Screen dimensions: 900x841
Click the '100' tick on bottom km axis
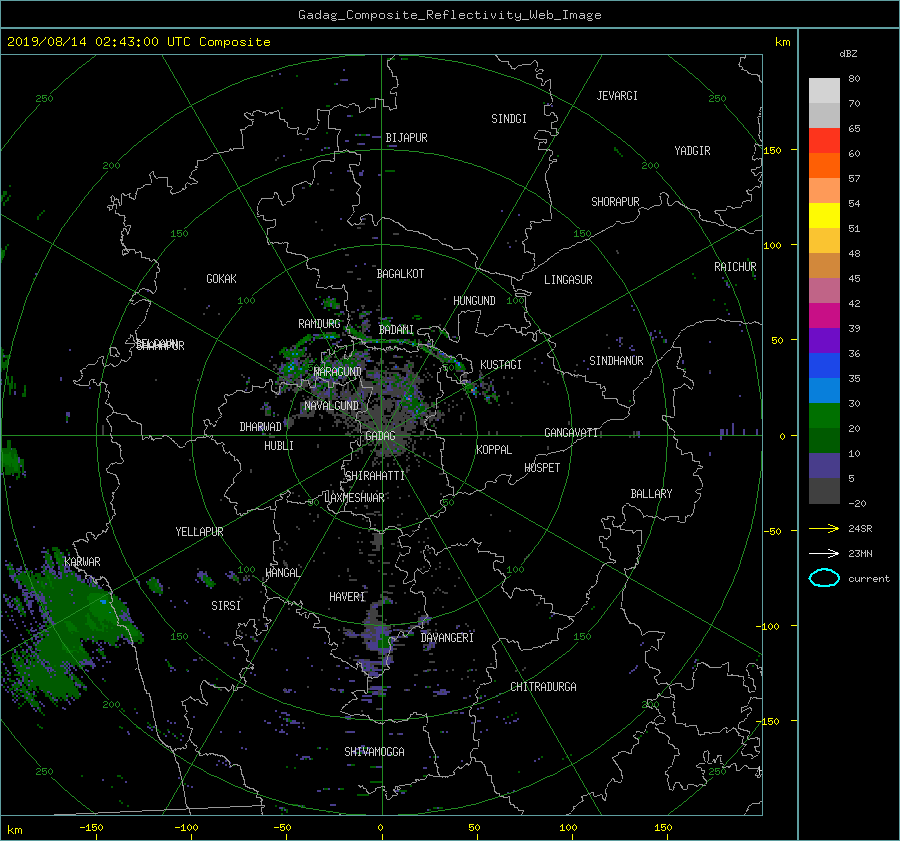[568, 827]
